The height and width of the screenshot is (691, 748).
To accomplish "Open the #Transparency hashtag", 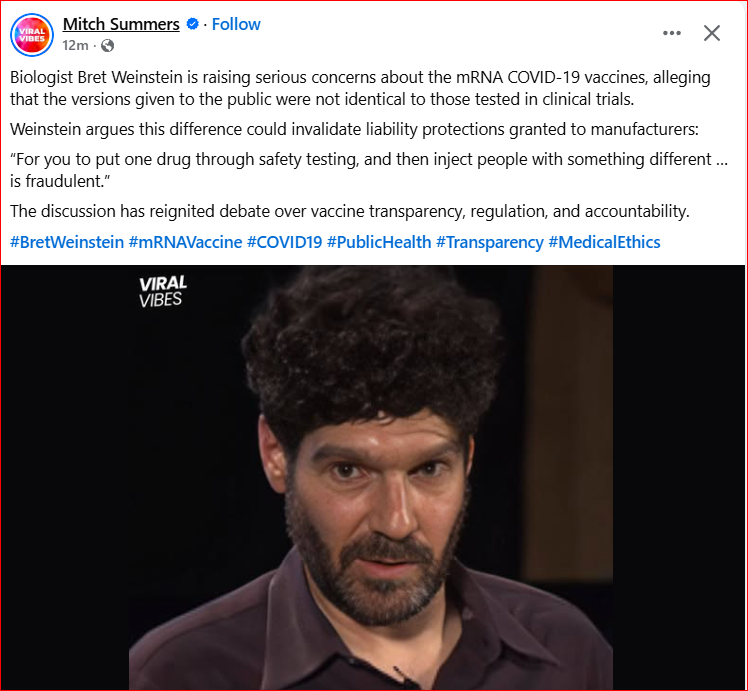I will coord(490,242).
